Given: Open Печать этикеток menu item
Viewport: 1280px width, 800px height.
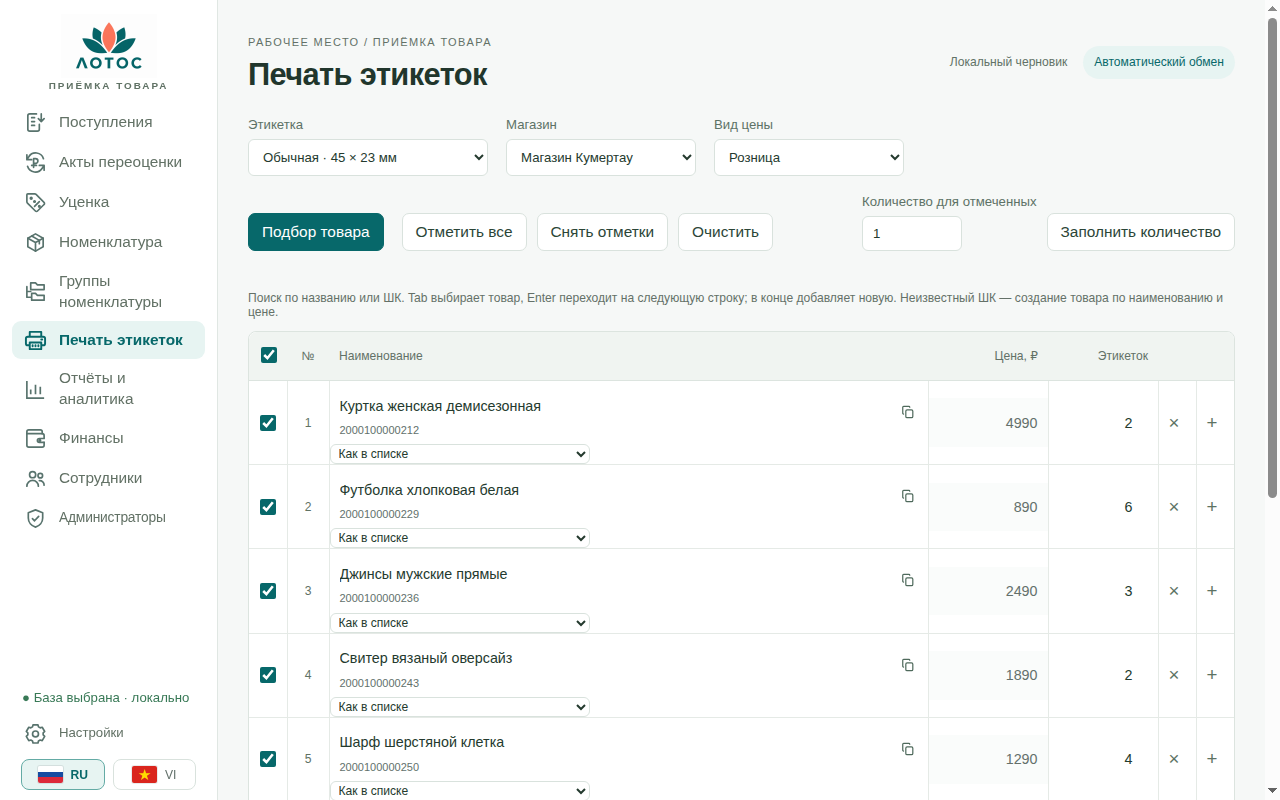Looking at the screenshot, I should click(x=108, y=340).
